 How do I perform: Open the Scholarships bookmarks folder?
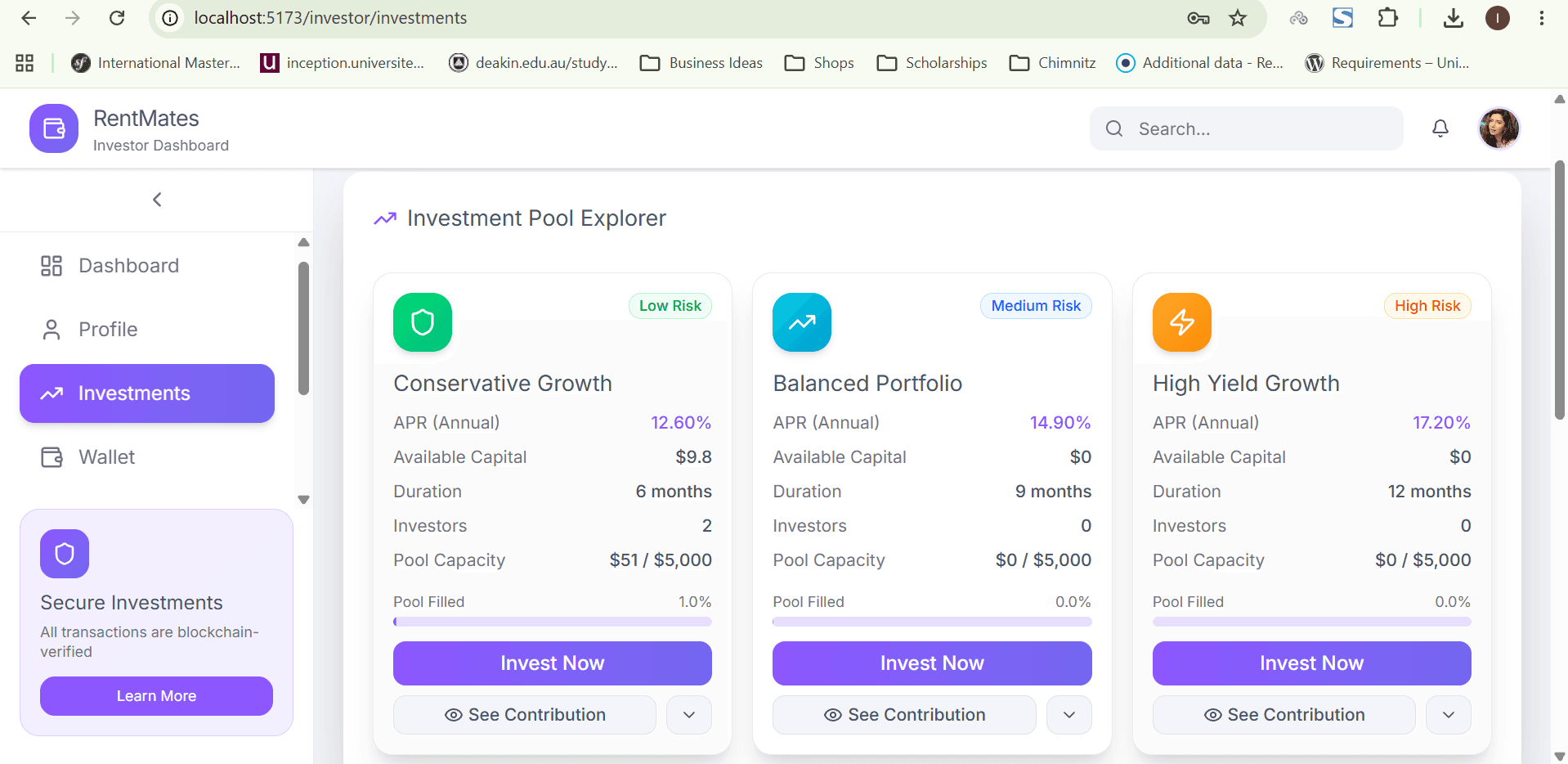[932, 63]
